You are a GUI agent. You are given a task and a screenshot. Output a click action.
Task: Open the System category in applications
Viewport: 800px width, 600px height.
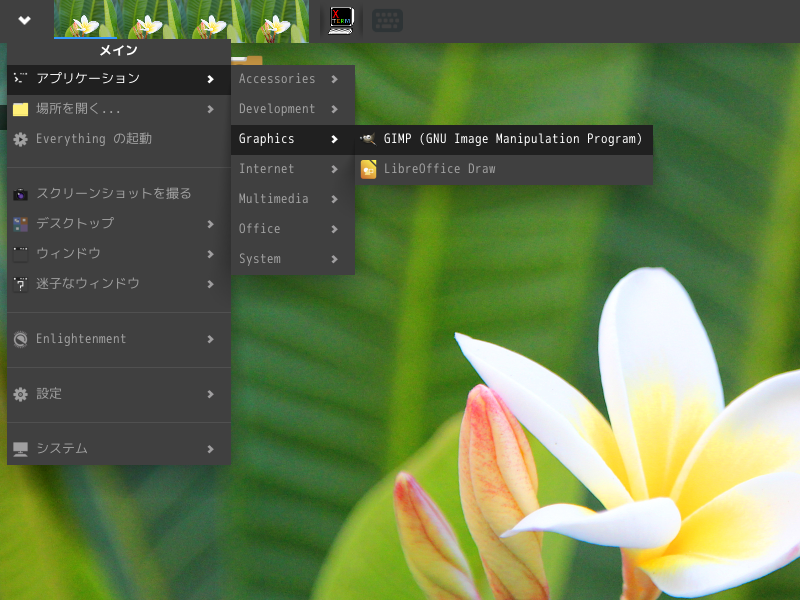(x=293, y=259)
